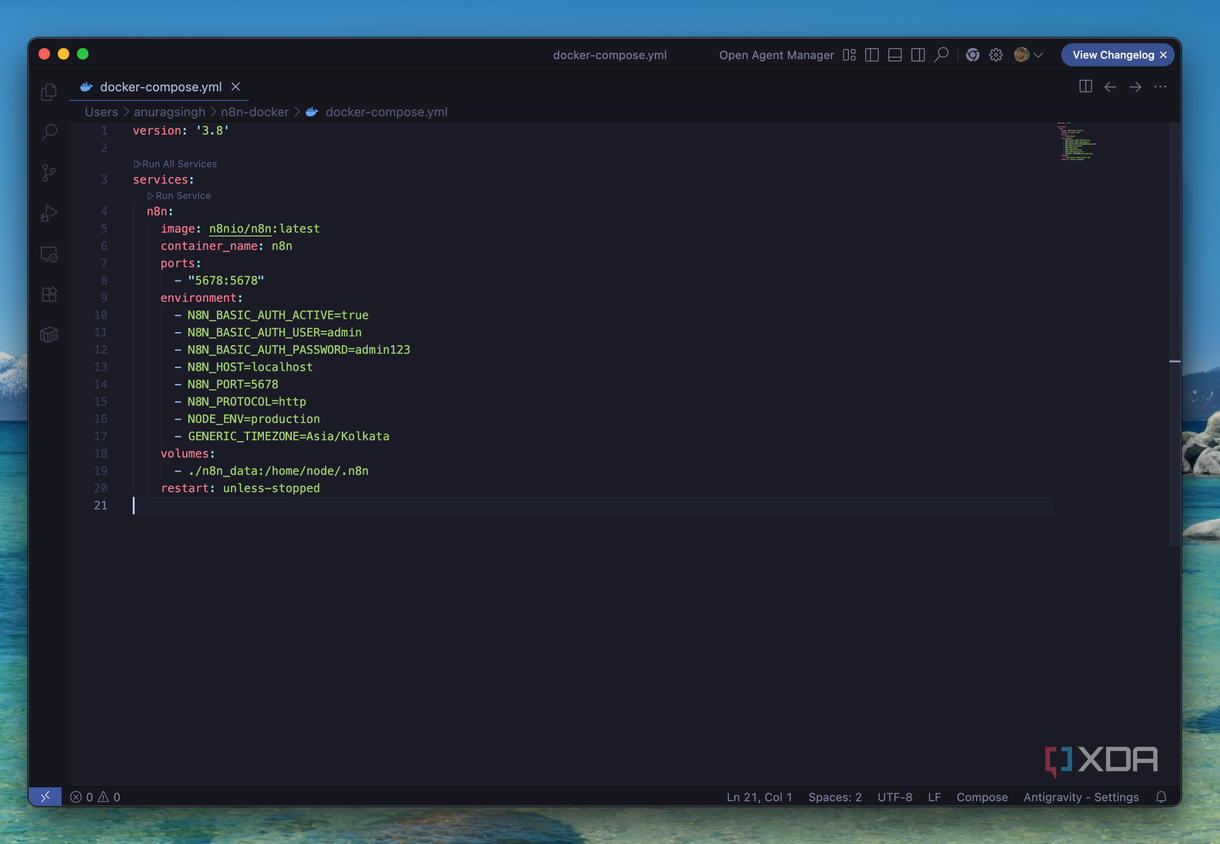This screenshot has width=1220, height=844.
Task: Close the docker-compose.yml tab
Action: coord(236,87)
